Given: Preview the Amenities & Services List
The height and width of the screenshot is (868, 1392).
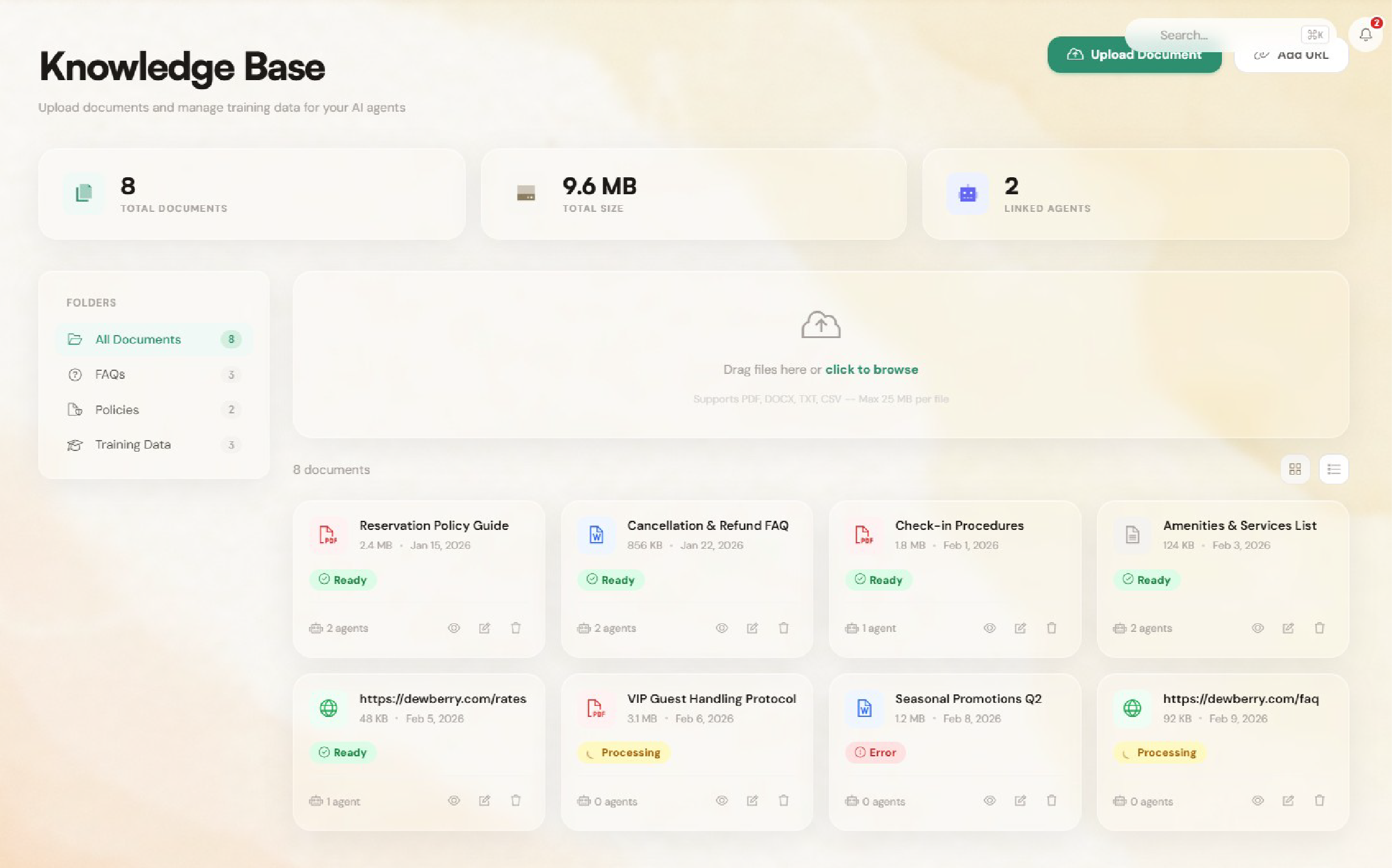Looking at the screenshot, I should coord(1258,628).
